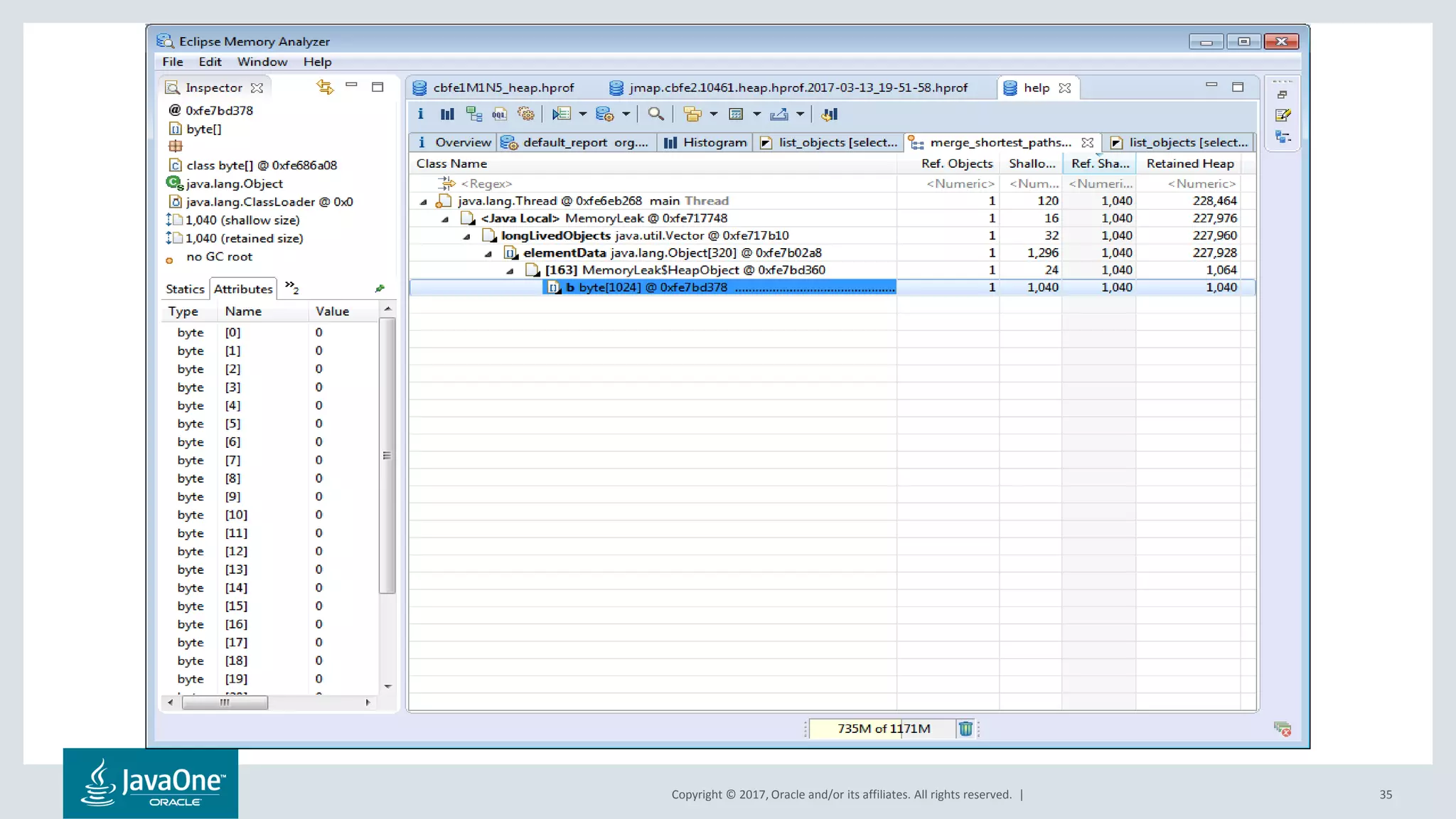Run garbage collector trash icon
Image resolution: width=1456 pixels, height=819 pixels.
click(x=965, y=728)
